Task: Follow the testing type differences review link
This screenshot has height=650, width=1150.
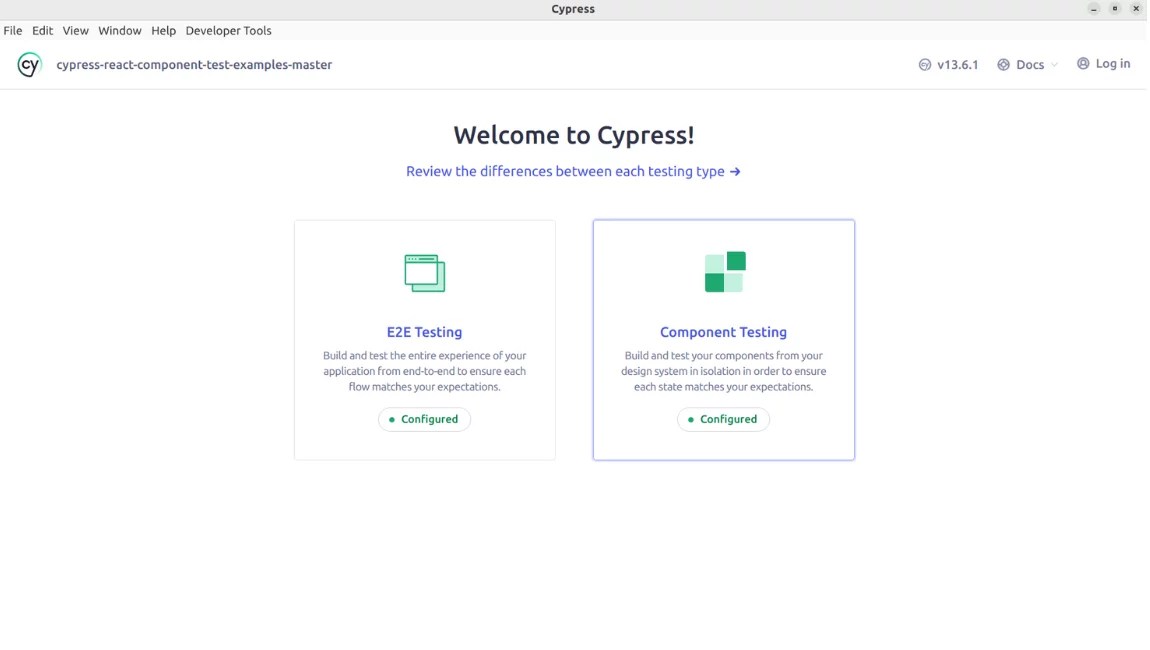Action: [x=573, y=171]
